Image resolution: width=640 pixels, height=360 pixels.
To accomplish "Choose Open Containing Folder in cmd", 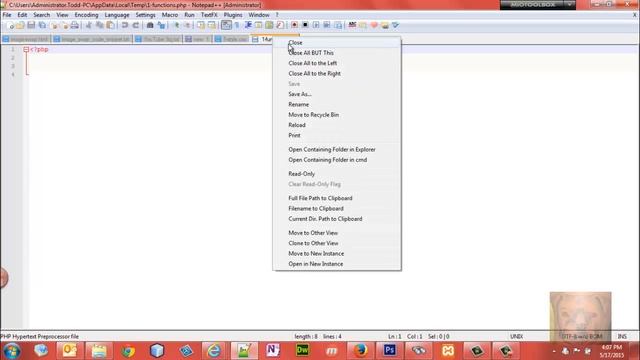I will [x=337, y=160].
